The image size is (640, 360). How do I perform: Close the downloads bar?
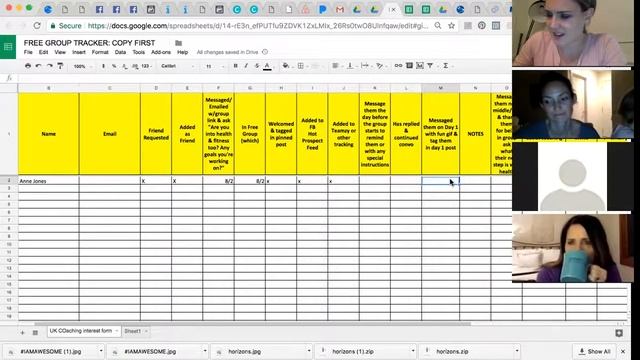(623, 351)
